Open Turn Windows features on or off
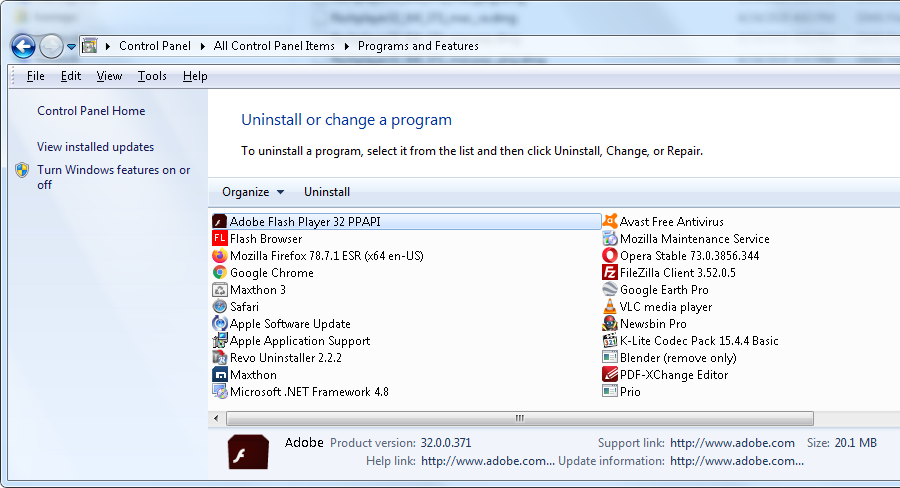Viewport: 900px width, 488px height. click(114, 177)
